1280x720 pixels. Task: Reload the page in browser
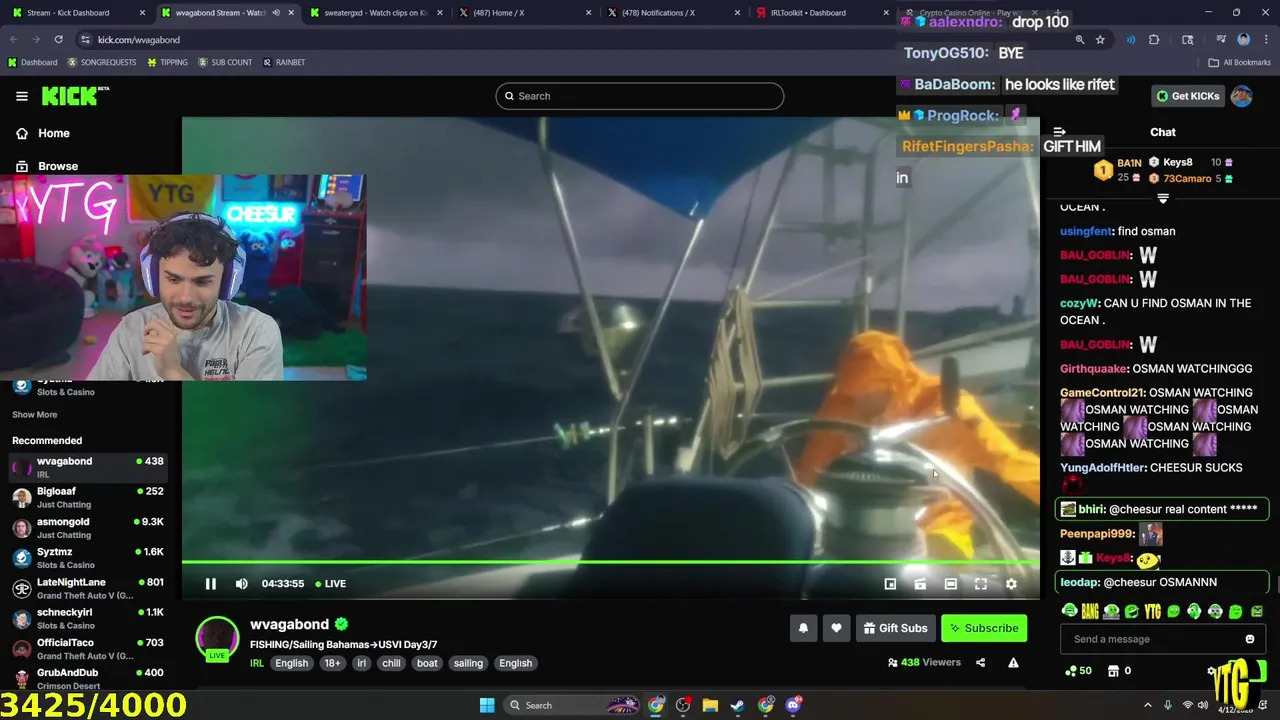point(59,39)
